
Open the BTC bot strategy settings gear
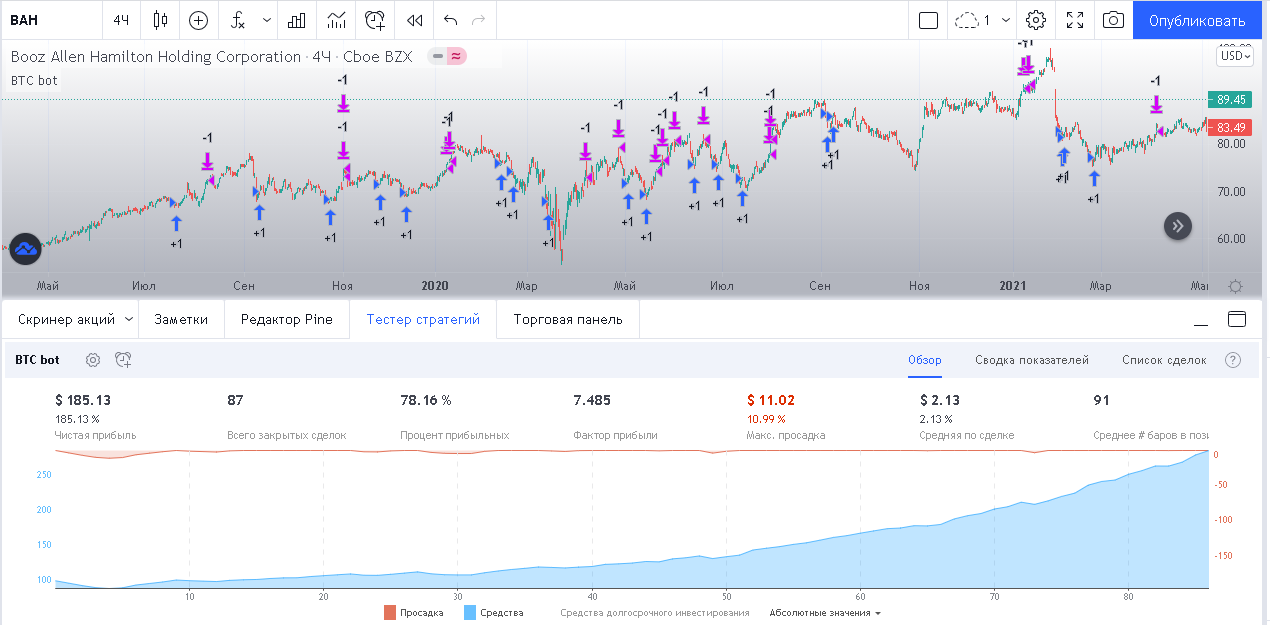(x=93, y=360)
